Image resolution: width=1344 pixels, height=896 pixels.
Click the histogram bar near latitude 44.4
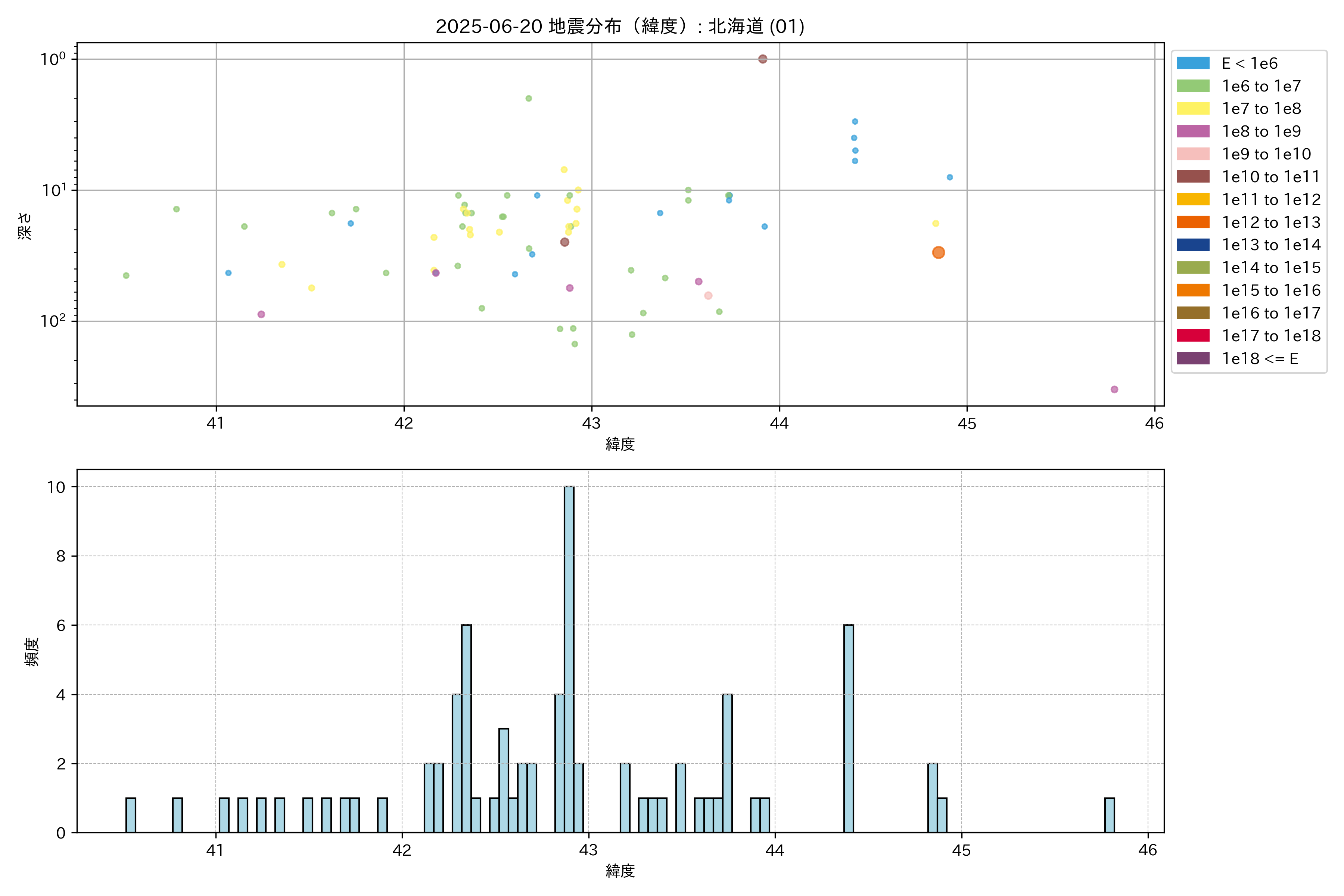849,729
